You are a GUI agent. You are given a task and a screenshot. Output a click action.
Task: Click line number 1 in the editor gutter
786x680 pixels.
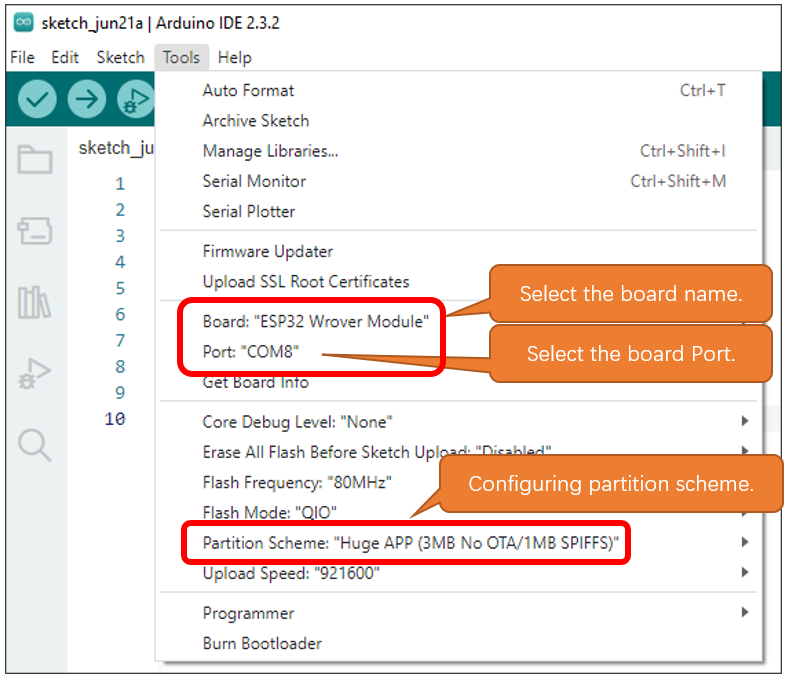pyautogui.click(x=120, y=183)
